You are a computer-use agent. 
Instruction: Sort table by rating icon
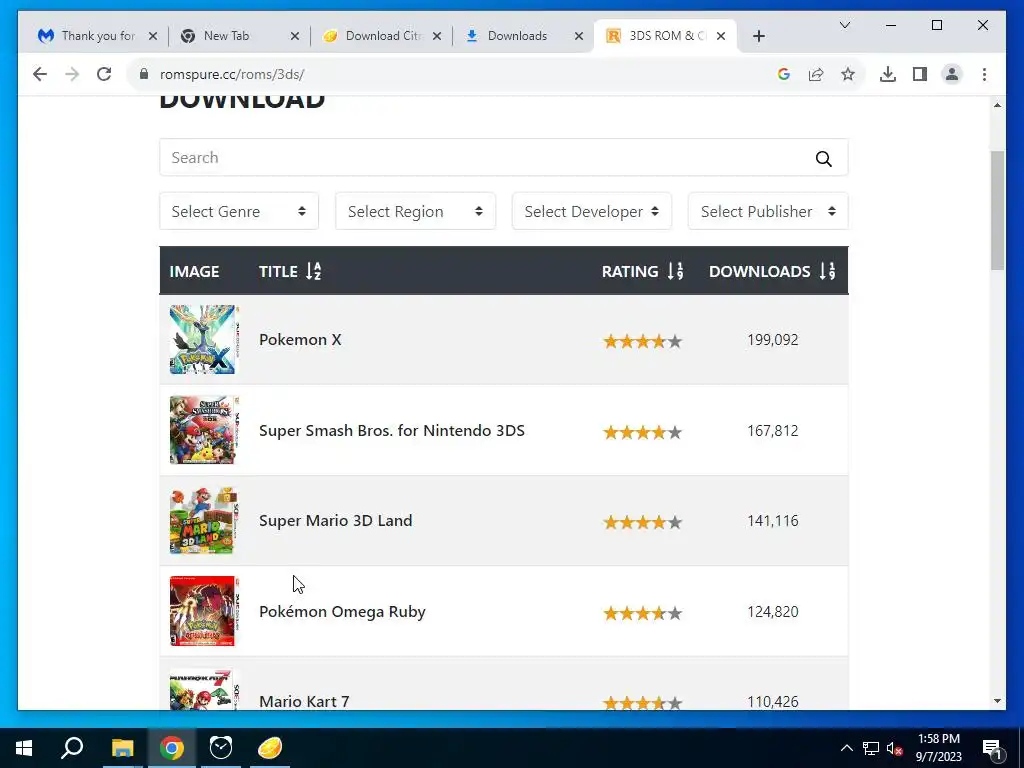click(x=675, y=271)
